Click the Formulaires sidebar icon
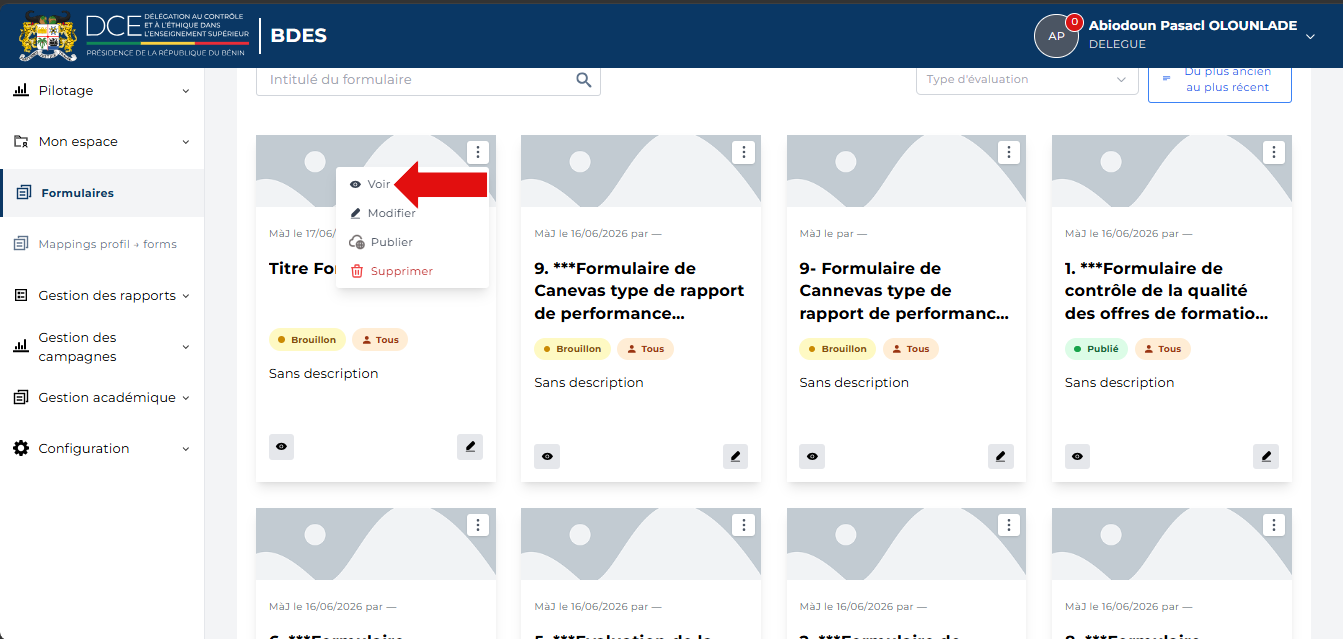Viewport: 1343px width, 639px height. pos(24,193)
